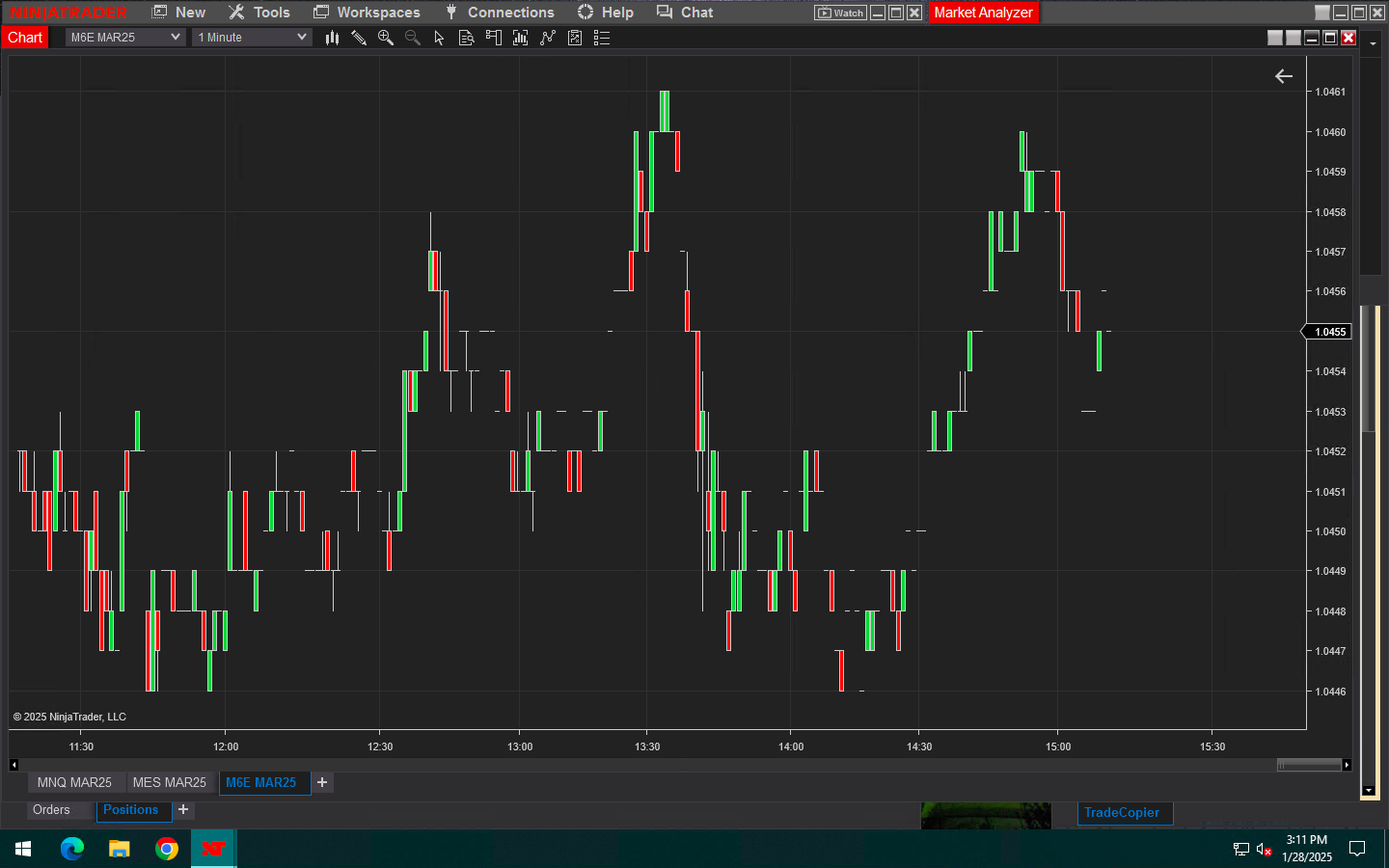
Task: Open the bar type chart style icon
Action: click(332, 38)
